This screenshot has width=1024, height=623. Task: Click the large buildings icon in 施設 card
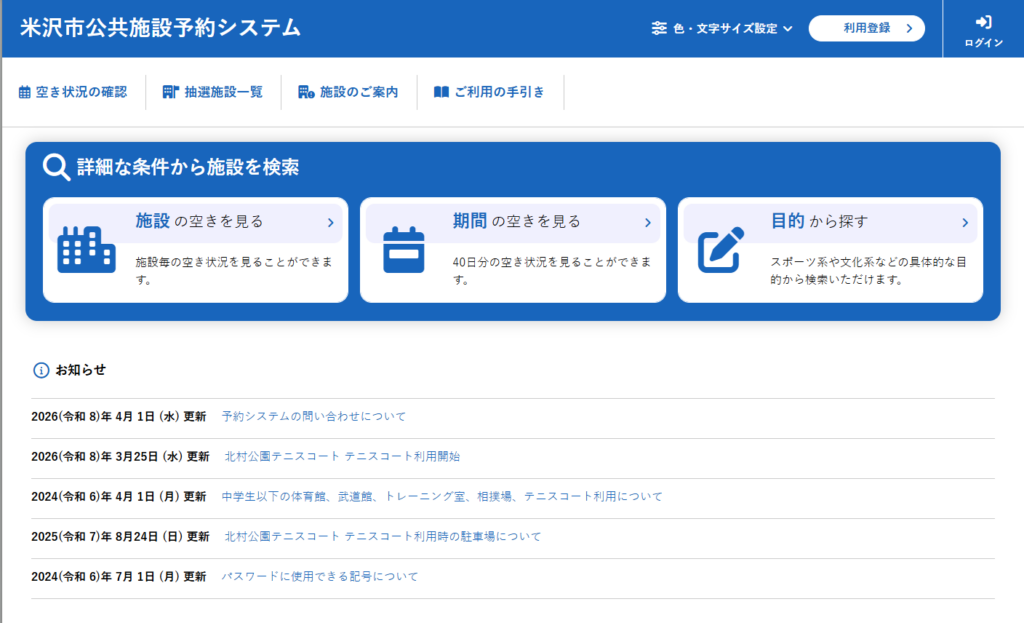point(87,249)
